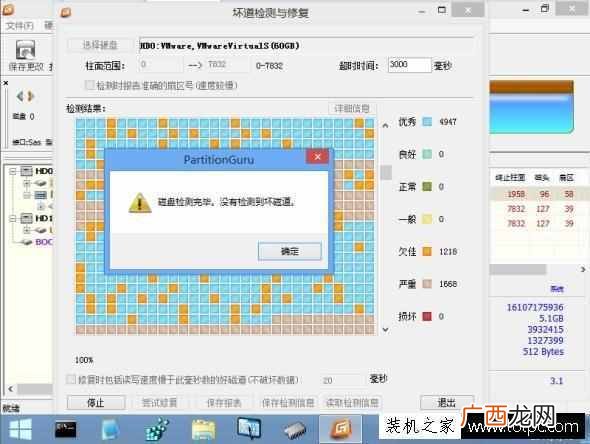This screenshot has height=444, width=590.
Task: Collapse the HD1 tree node
Action: (13, 218)
